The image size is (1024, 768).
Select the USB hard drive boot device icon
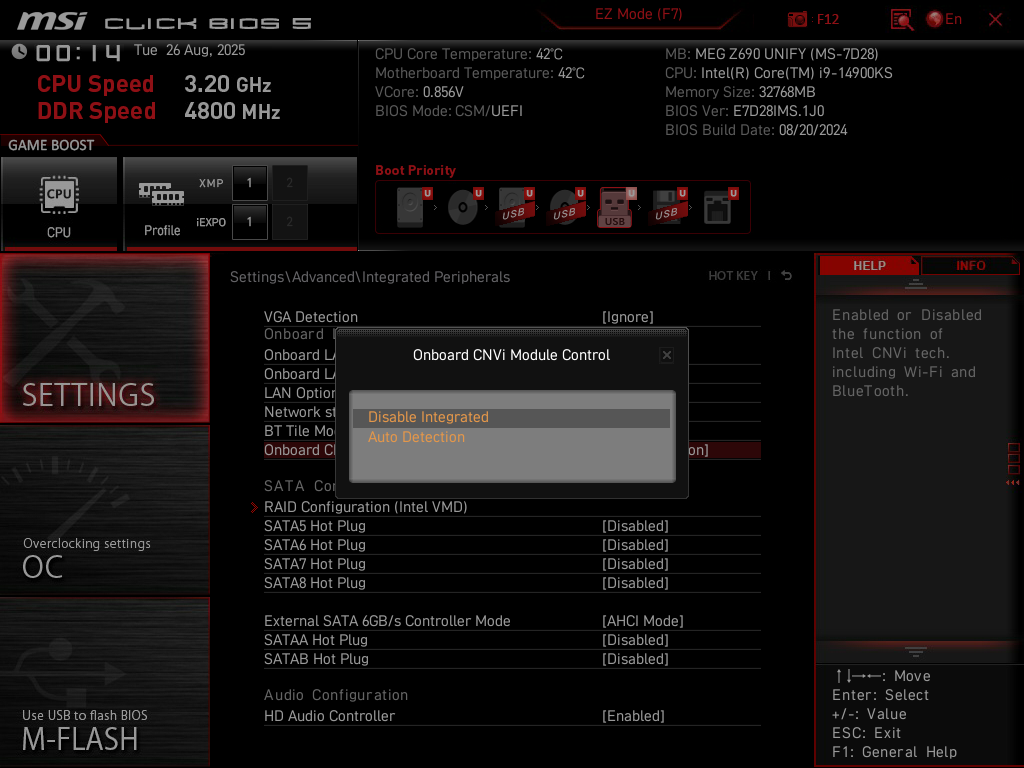(516, 207)
